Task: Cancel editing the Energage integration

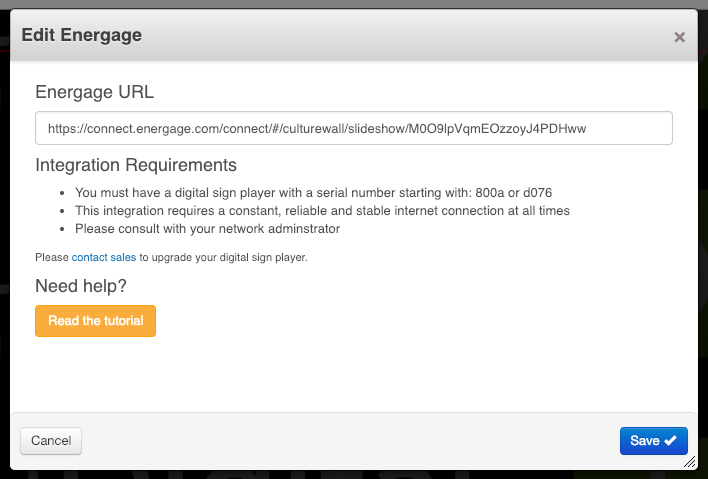Action: point(51,441)
